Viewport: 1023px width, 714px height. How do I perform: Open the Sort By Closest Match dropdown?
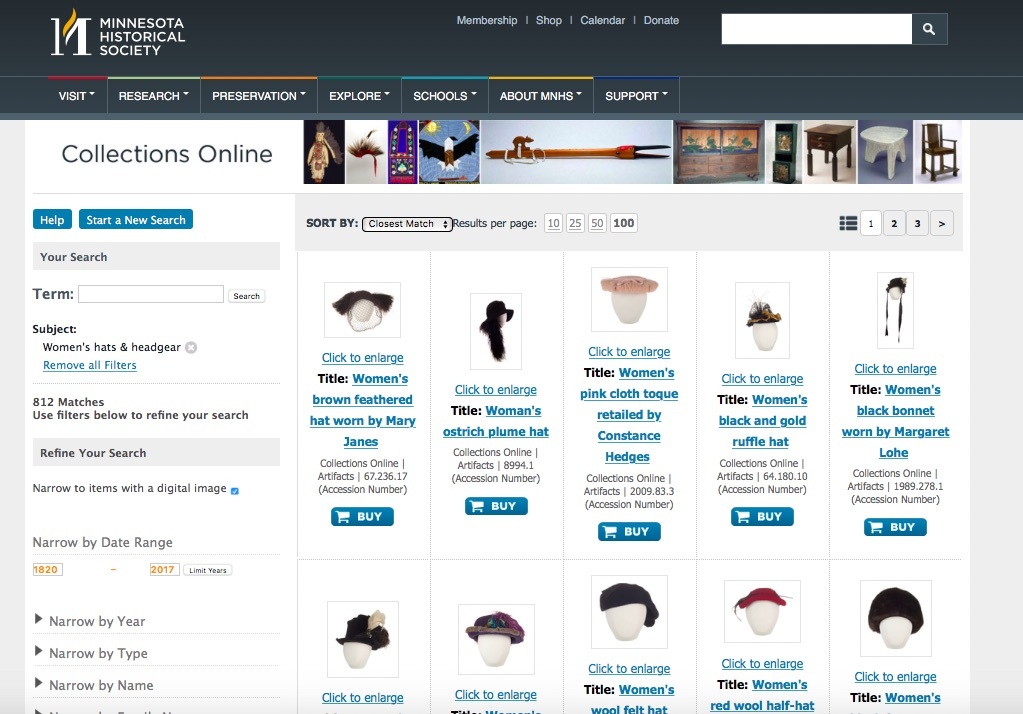click(407, 224)
